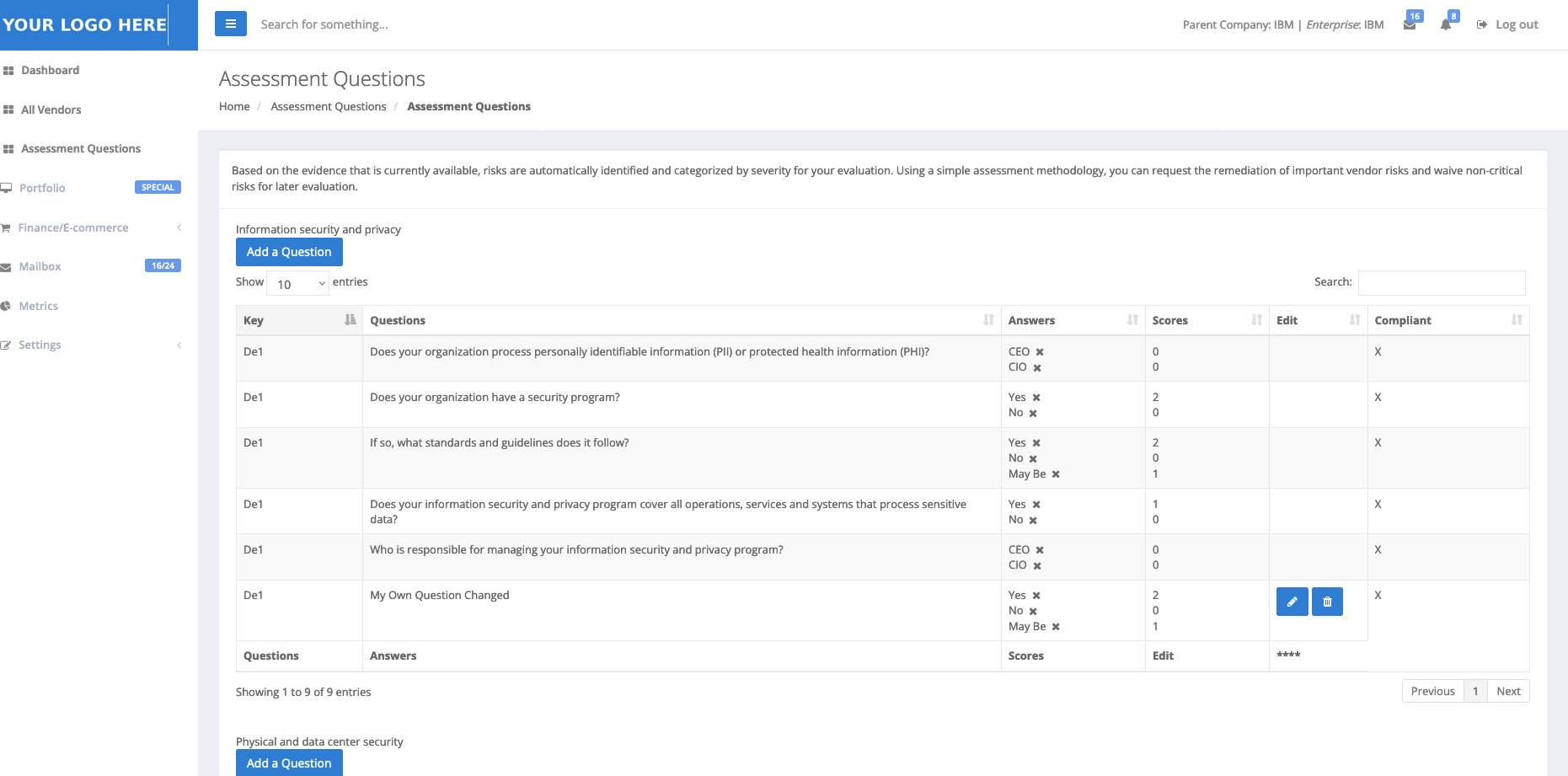Remove CEO answer from PII question row
The image size is (1568, 776).
tap(1040, 352)
